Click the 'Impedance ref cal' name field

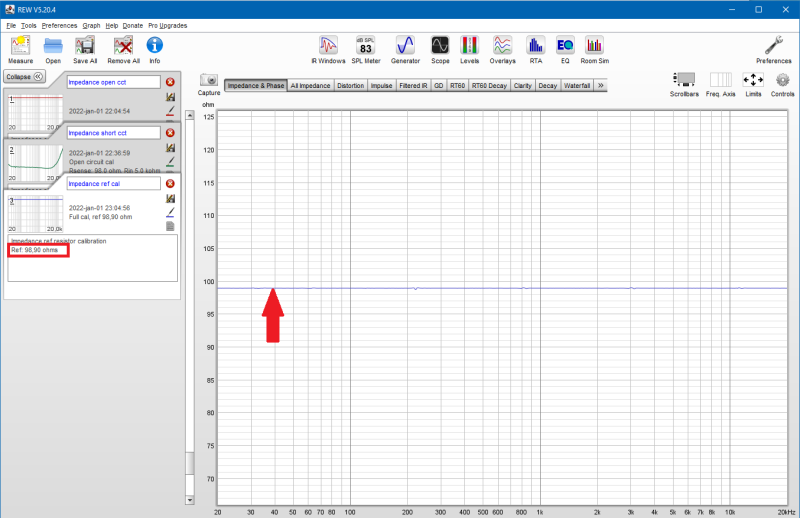click(113, 183)
